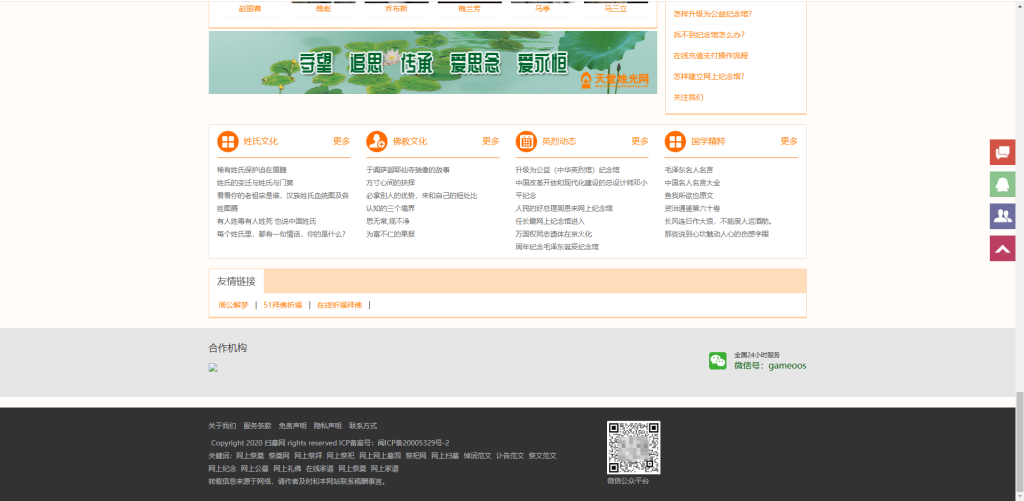The width and height of the screenshot is (1024, 501).
Task: Open 隐私声明 in the footer
Action: [x=327, y=426]
